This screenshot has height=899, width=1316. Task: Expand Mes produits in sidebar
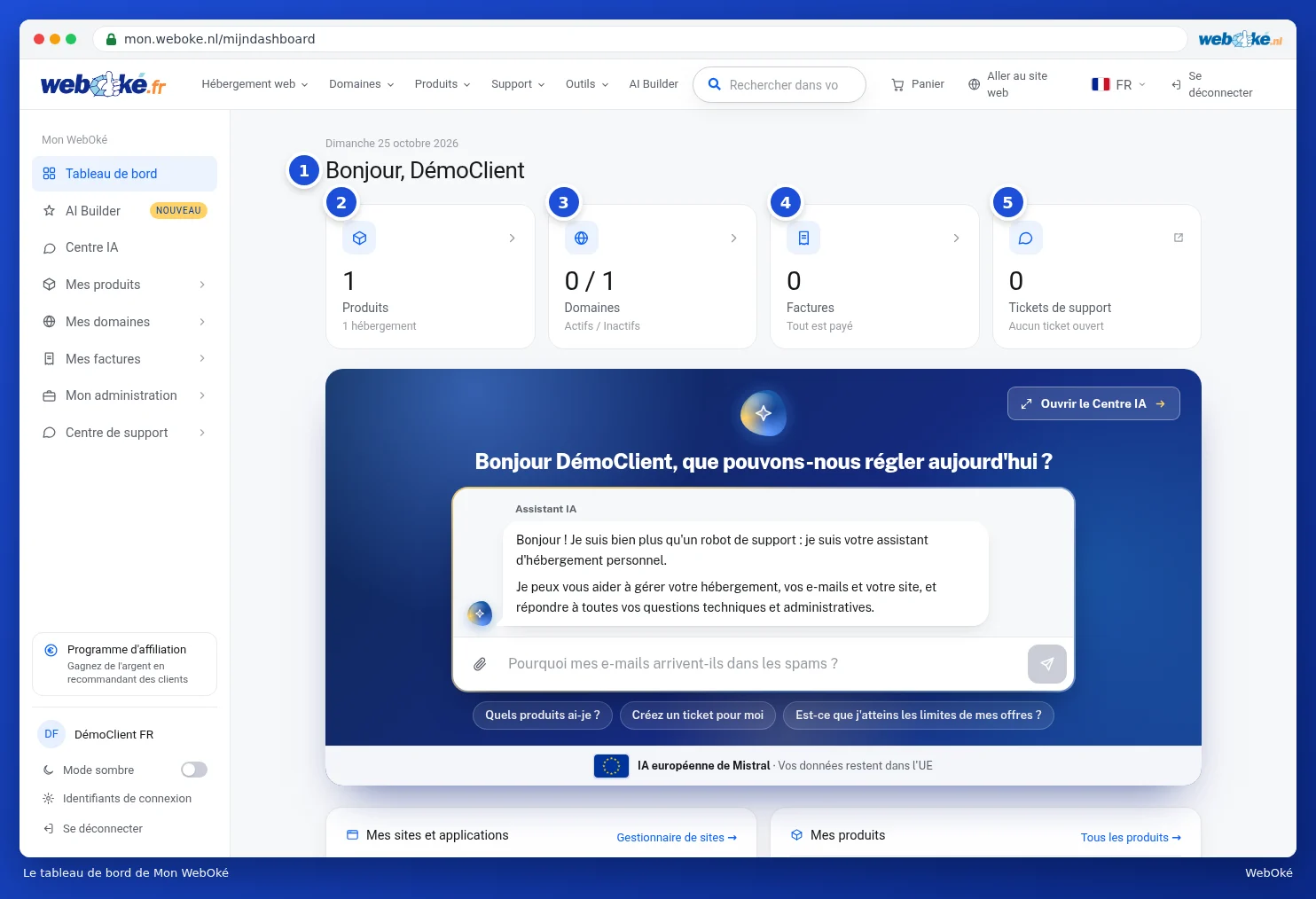124,285
